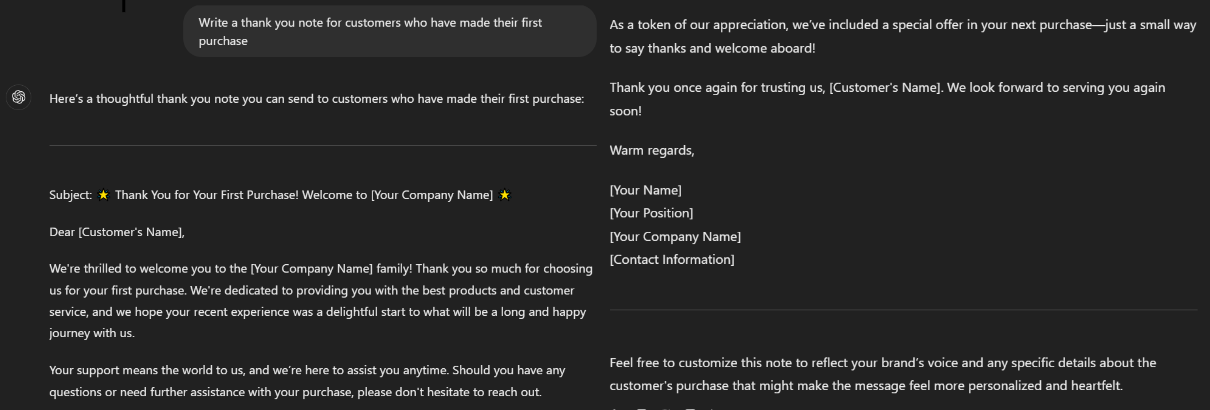The height and width of the screenshot is (410, 1210).
Task: Select the user prompt bubble about thank you note
Action: (x=389, y=31)
